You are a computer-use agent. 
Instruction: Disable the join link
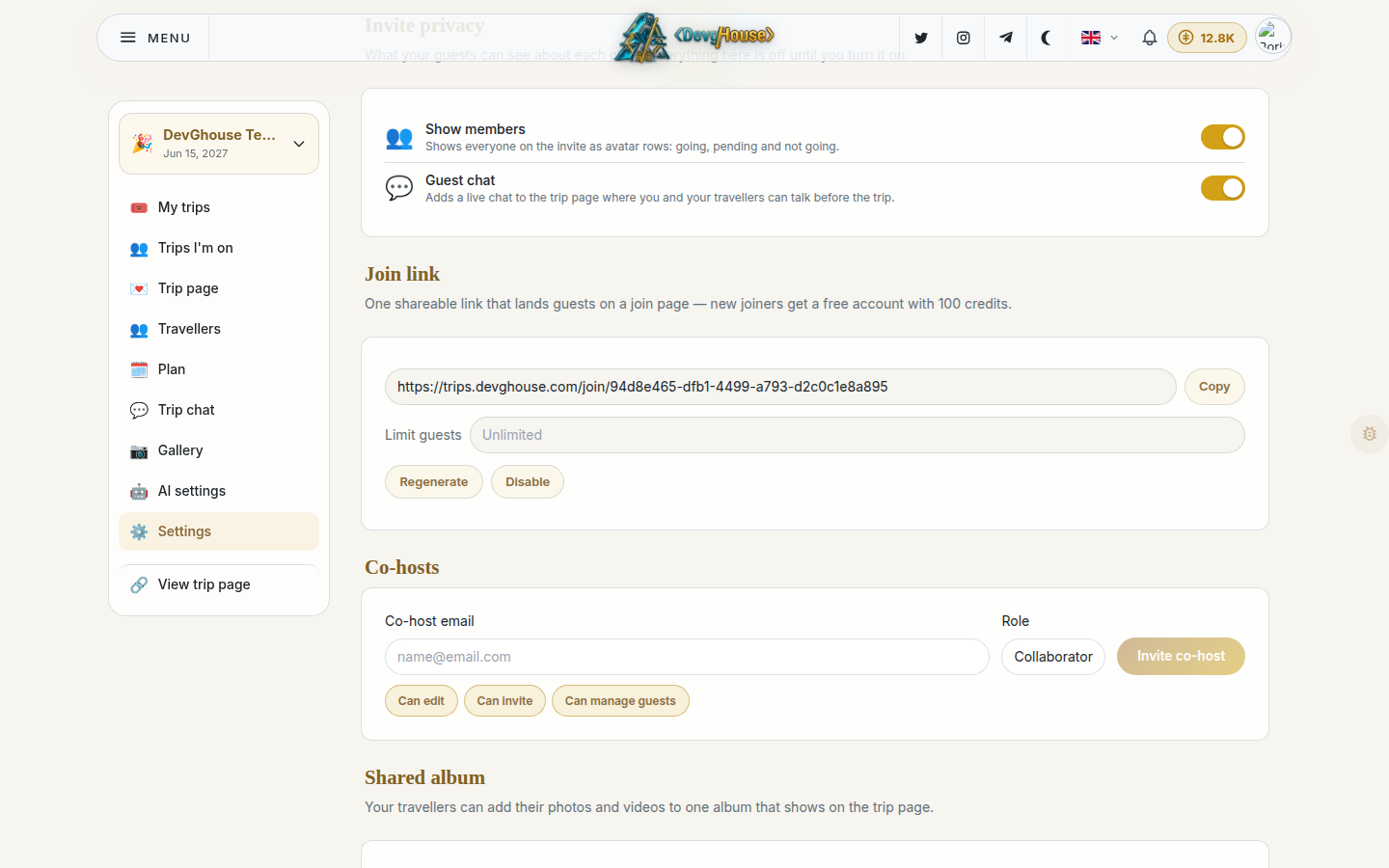coord(528,482)
